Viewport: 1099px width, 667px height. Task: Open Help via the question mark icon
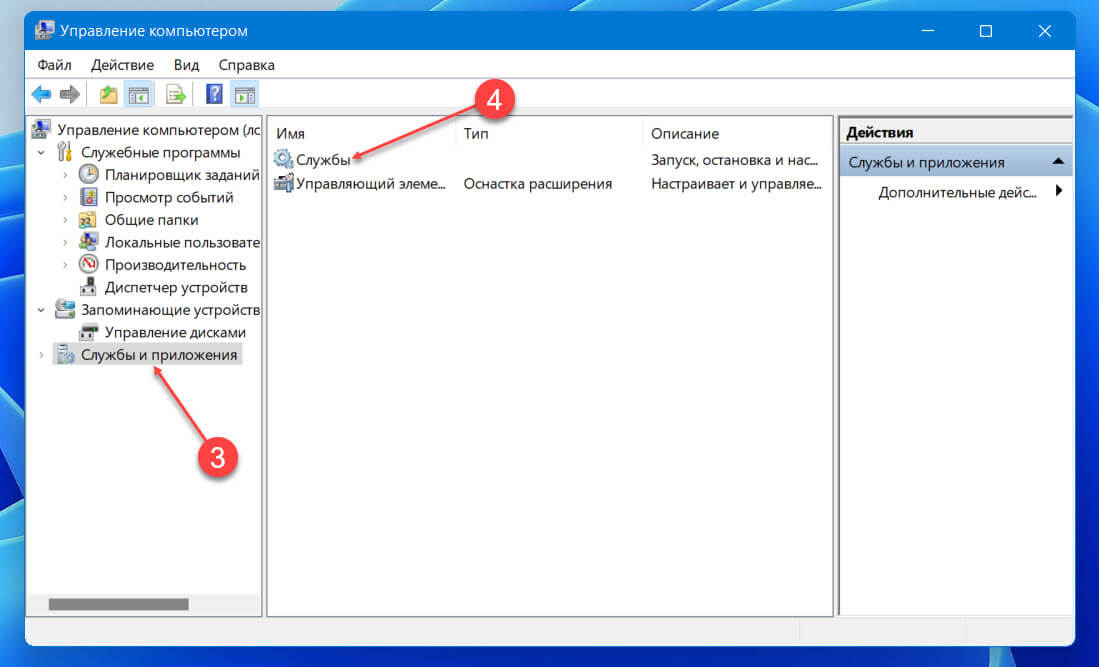coord(214,93)
